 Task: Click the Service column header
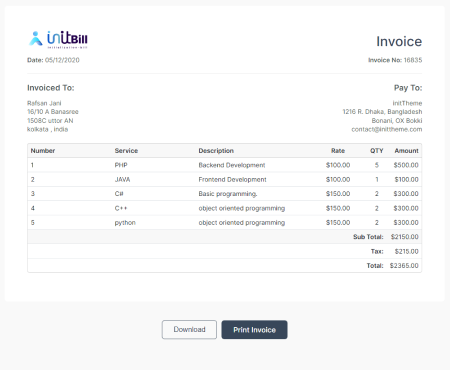coord(126,151)
